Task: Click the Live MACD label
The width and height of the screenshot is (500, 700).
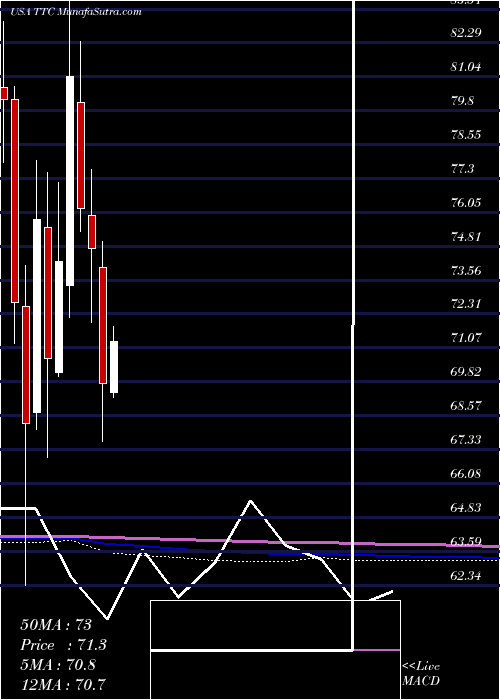Action: [x=421, y=674]
